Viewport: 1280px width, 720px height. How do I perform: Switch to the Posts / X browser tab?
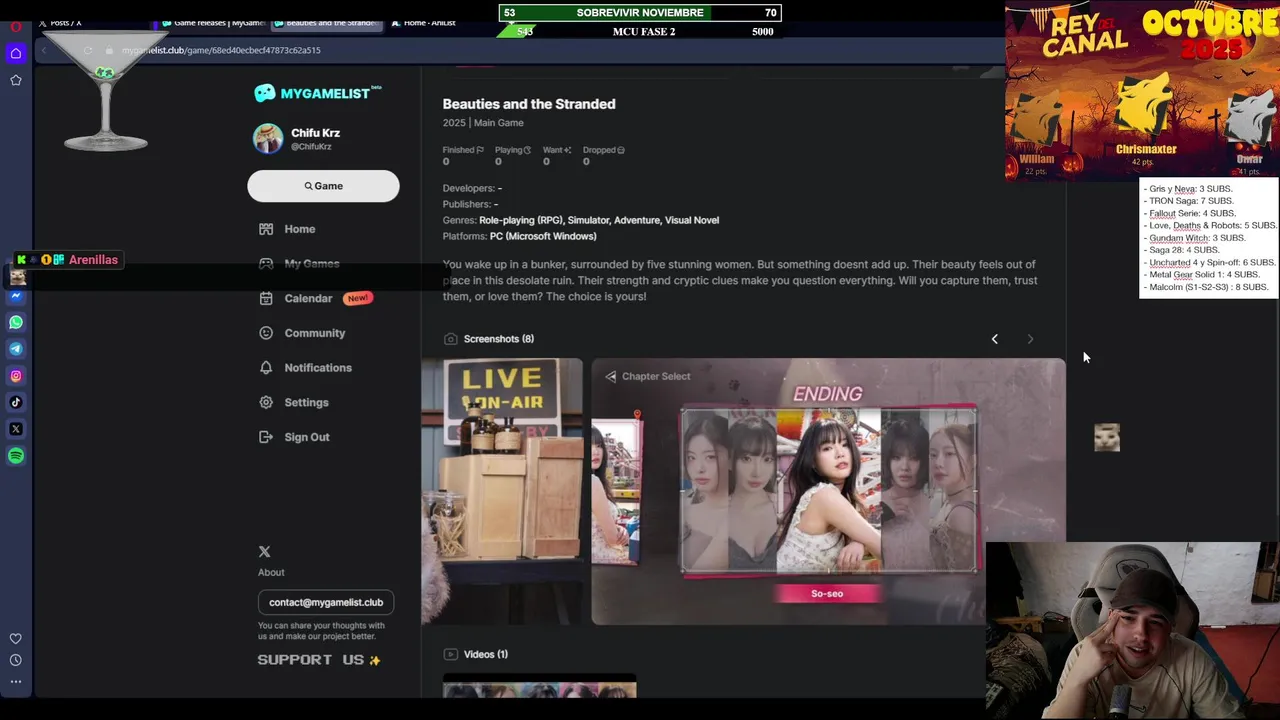66,23
